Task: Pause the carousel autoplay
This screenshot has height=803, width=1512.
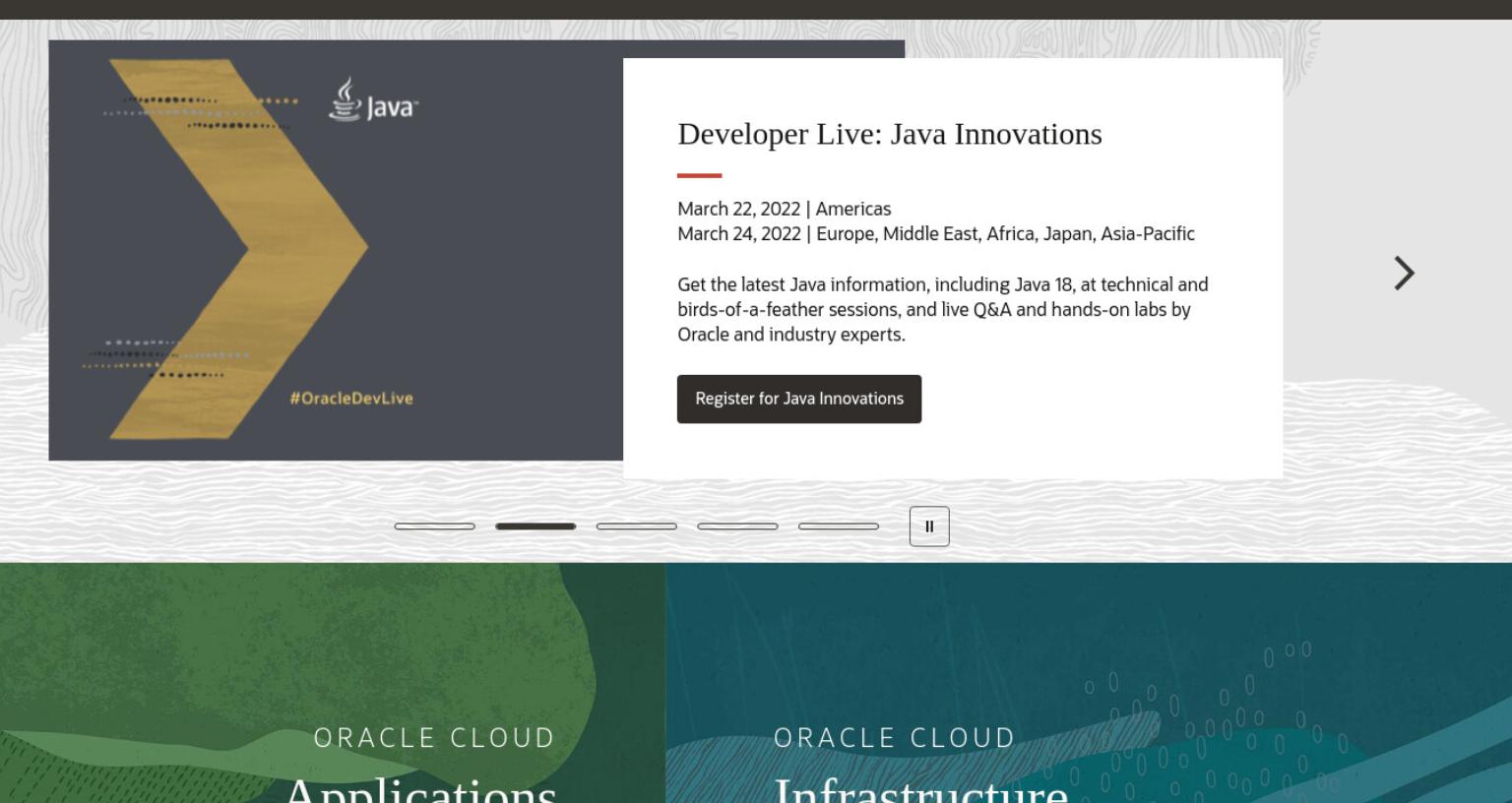Action: click(929, 526)
